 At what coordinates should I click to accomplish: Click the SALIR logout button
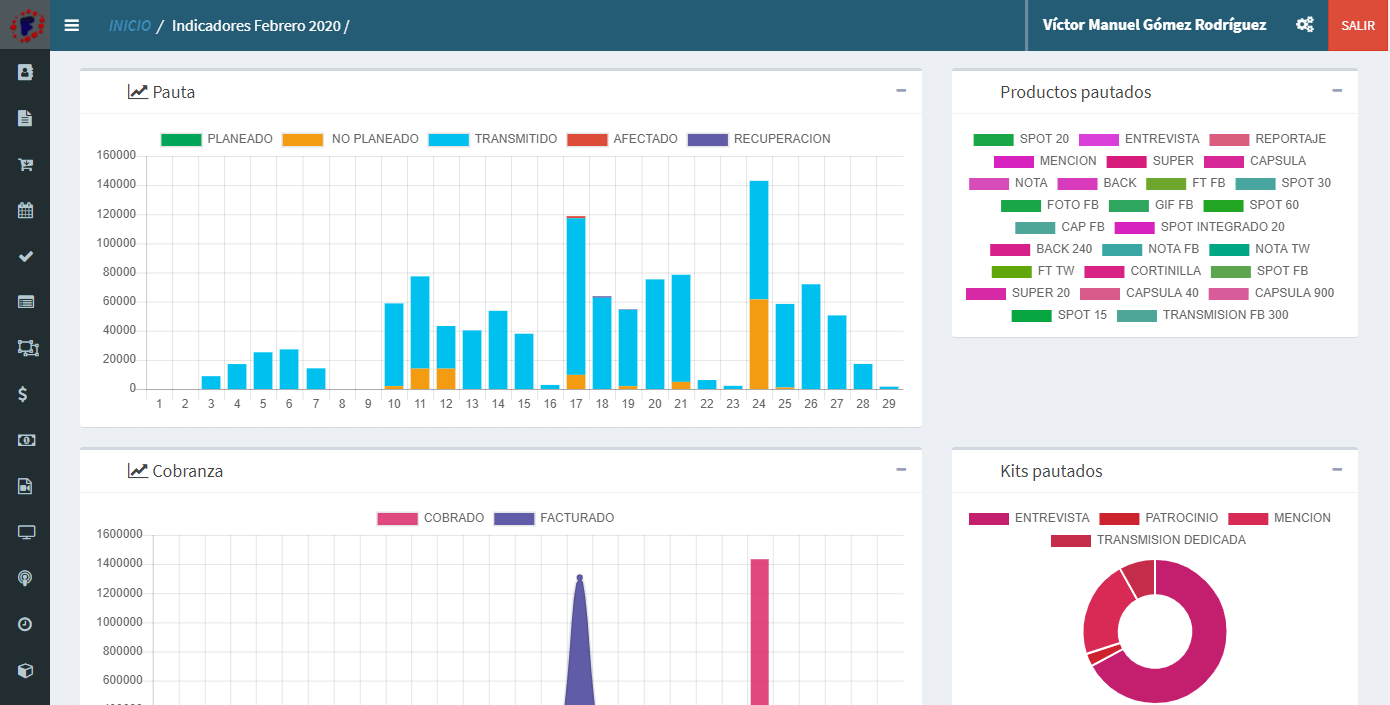click(x=1359, y=25)
